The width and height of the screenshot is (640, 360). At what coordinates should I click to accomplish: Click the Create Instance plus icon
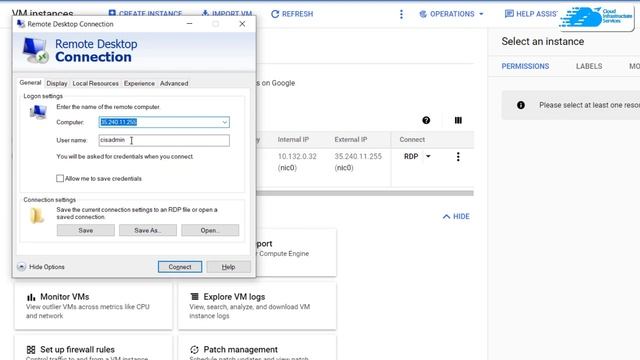point(112,13)
